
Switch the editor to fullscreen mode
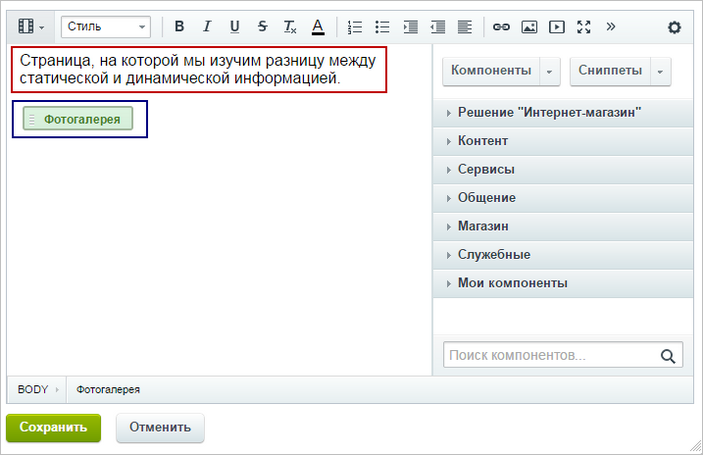pos(584,27)
